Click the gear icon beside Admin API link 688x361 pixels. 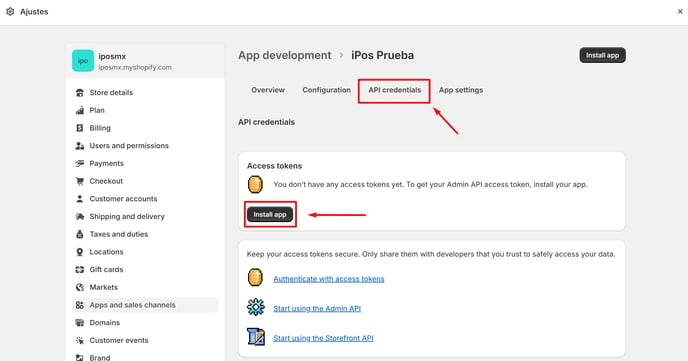(x=255, y=307)
